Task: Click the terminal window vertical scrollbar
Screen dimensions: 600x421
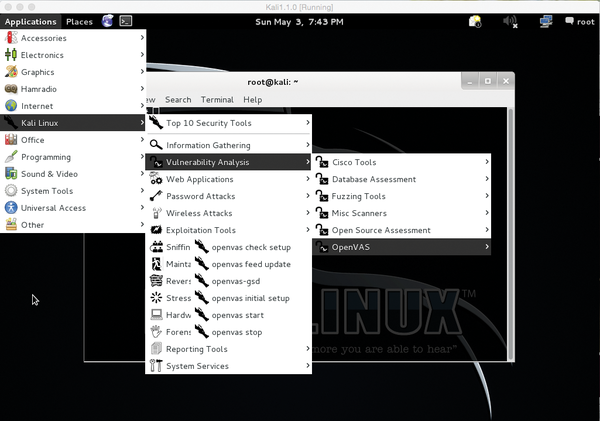Action: pos(510,233)
